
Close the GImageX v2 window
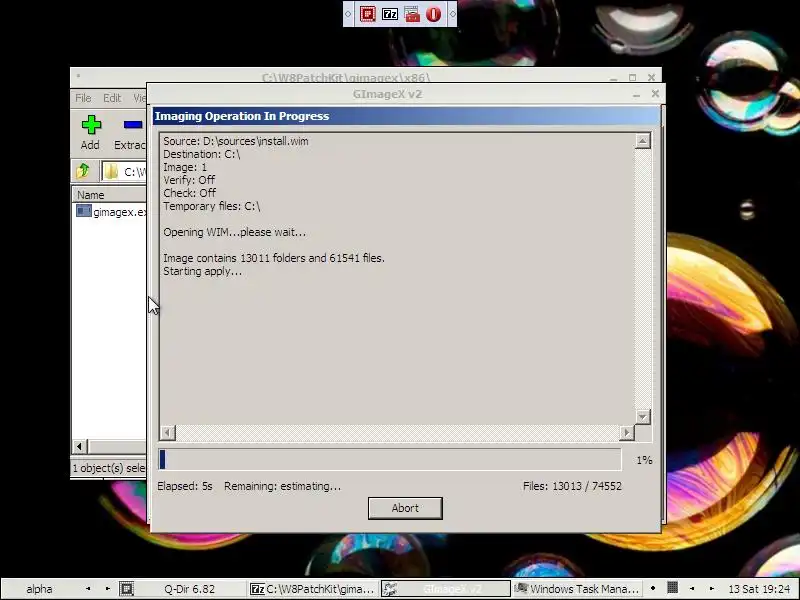pyautogui.click(x=655, y=94)
